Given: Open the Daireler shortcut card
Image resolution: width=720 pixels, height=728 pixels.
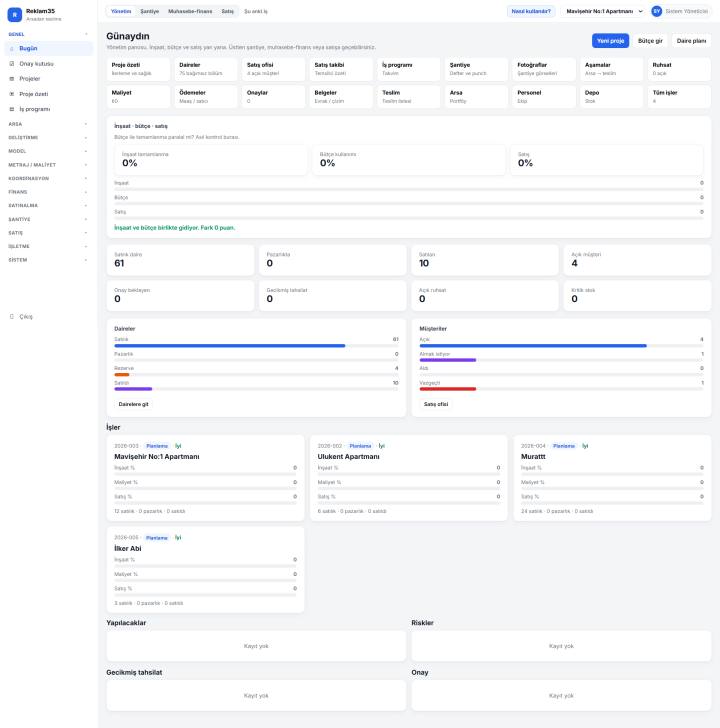Looking at the screenshot, I should coord(206,69).
